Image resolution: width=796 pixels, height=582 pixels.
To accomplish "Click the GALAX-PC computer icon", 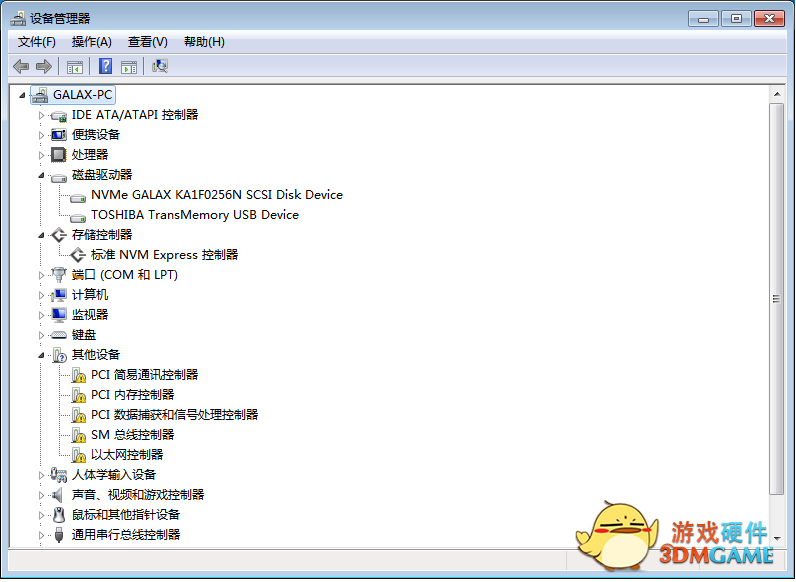I will [40, 95].
